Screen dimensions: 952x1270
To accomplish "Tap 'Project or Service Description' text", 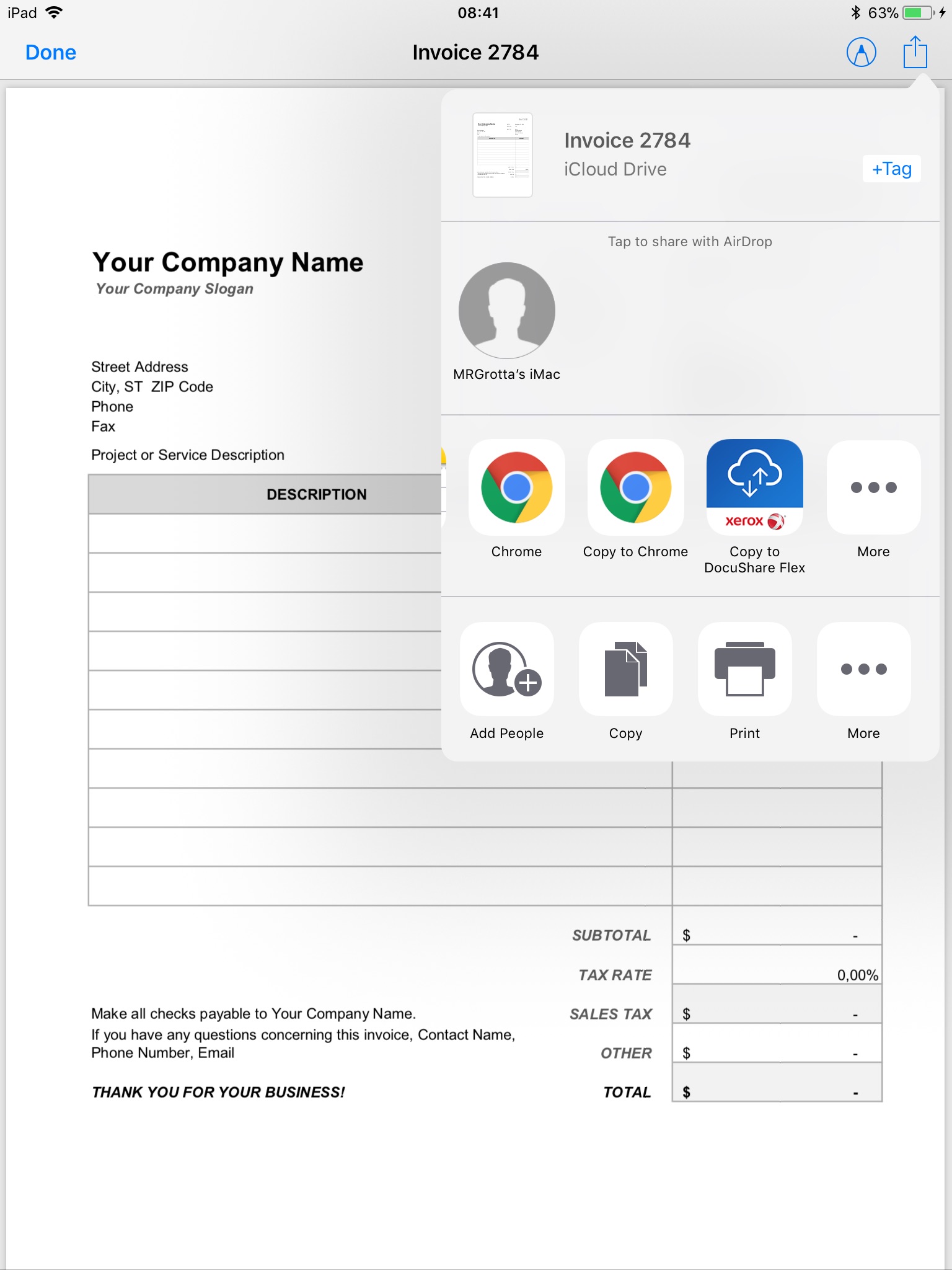I will (x=188, y=455).
